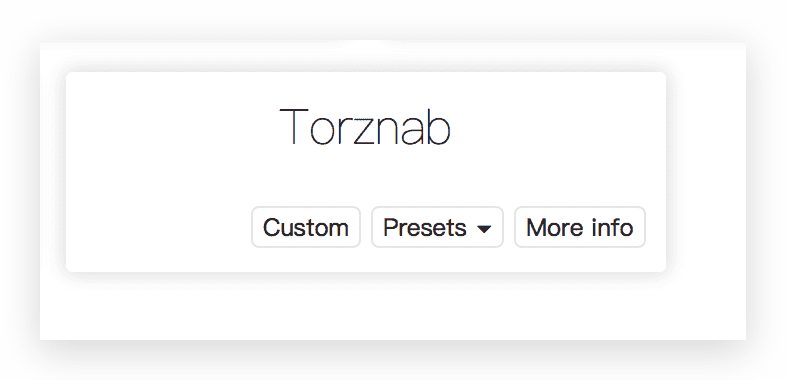This screenshot has width=786, height=380.
Task: Open the Presets dropdown
Action: (437, 227)
